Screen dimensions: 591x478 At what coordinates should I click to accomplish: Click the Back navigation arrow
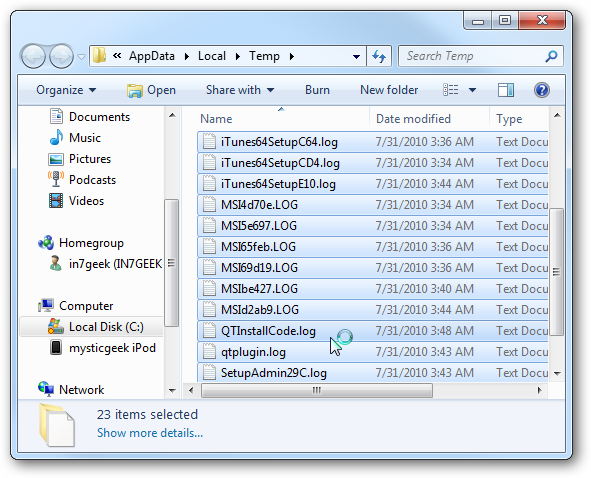point(33,57)
